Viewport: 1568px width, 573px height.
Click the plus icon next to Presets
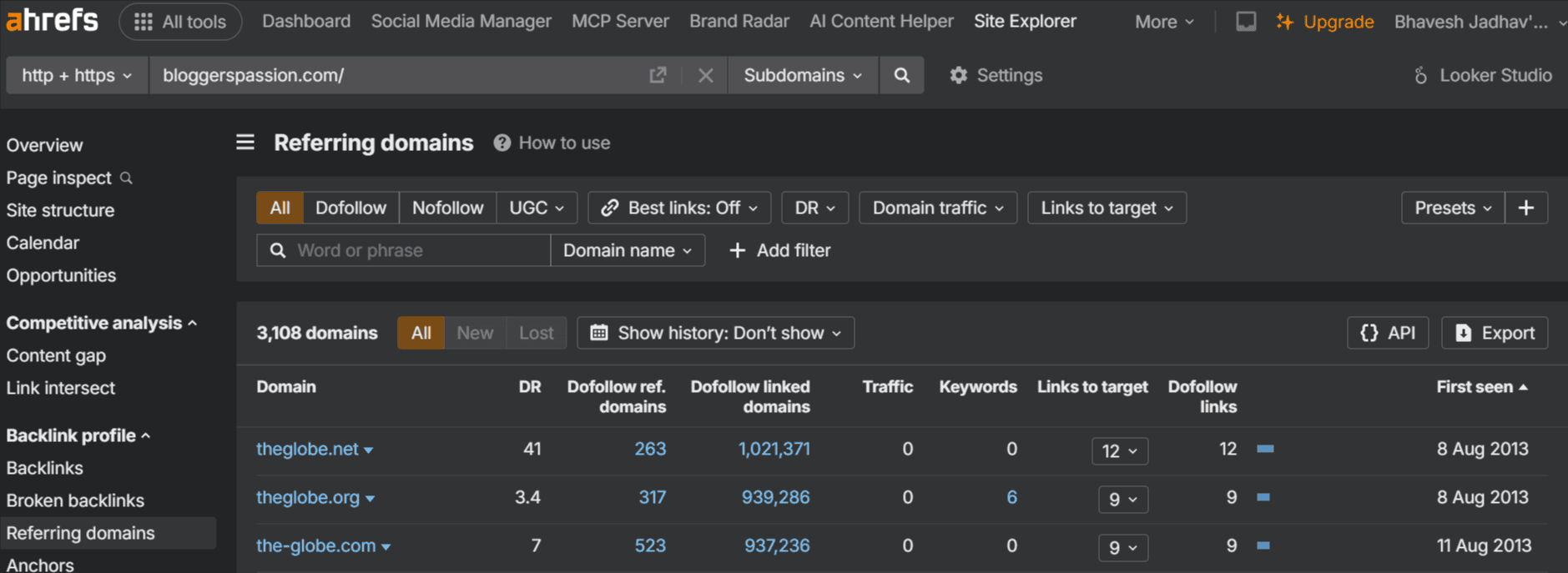tap(1526, 208)
